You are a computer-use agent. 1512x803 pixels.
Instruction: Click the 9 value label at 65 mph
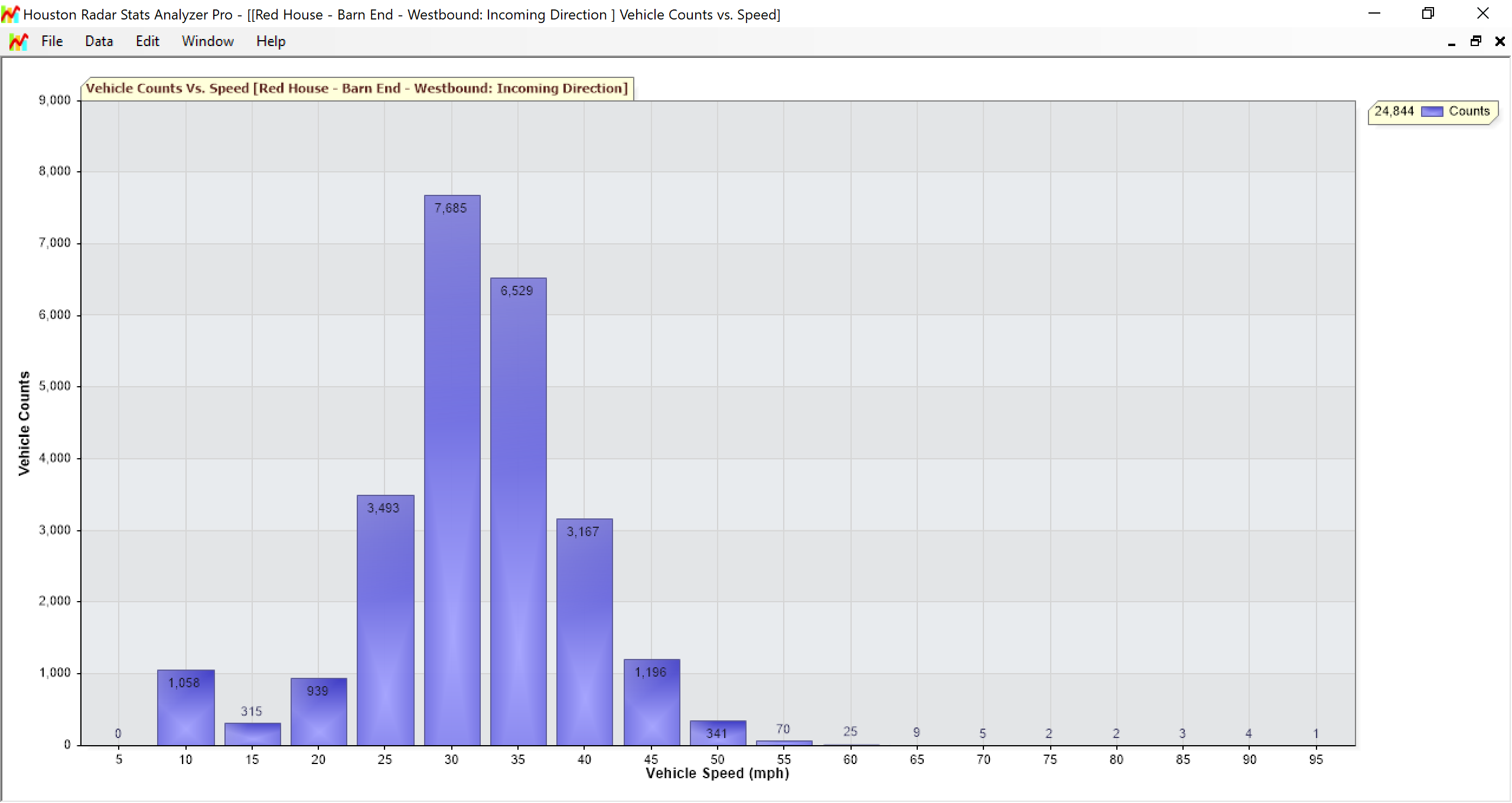917,733
